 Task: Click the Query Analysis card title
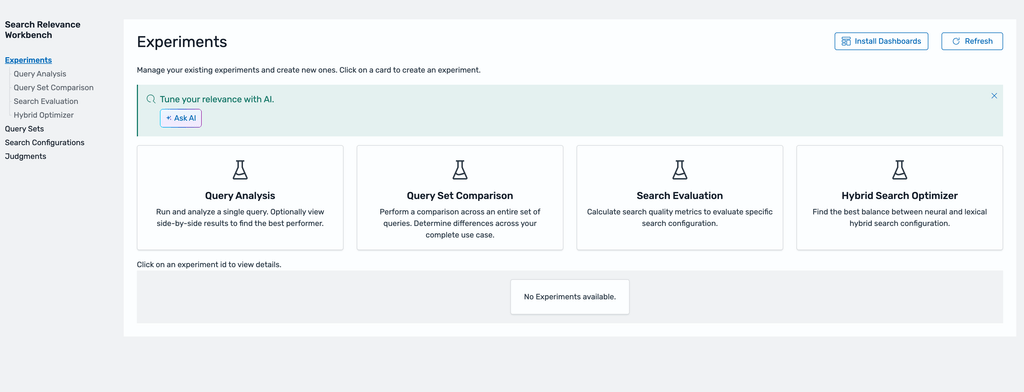coord(240,195)
